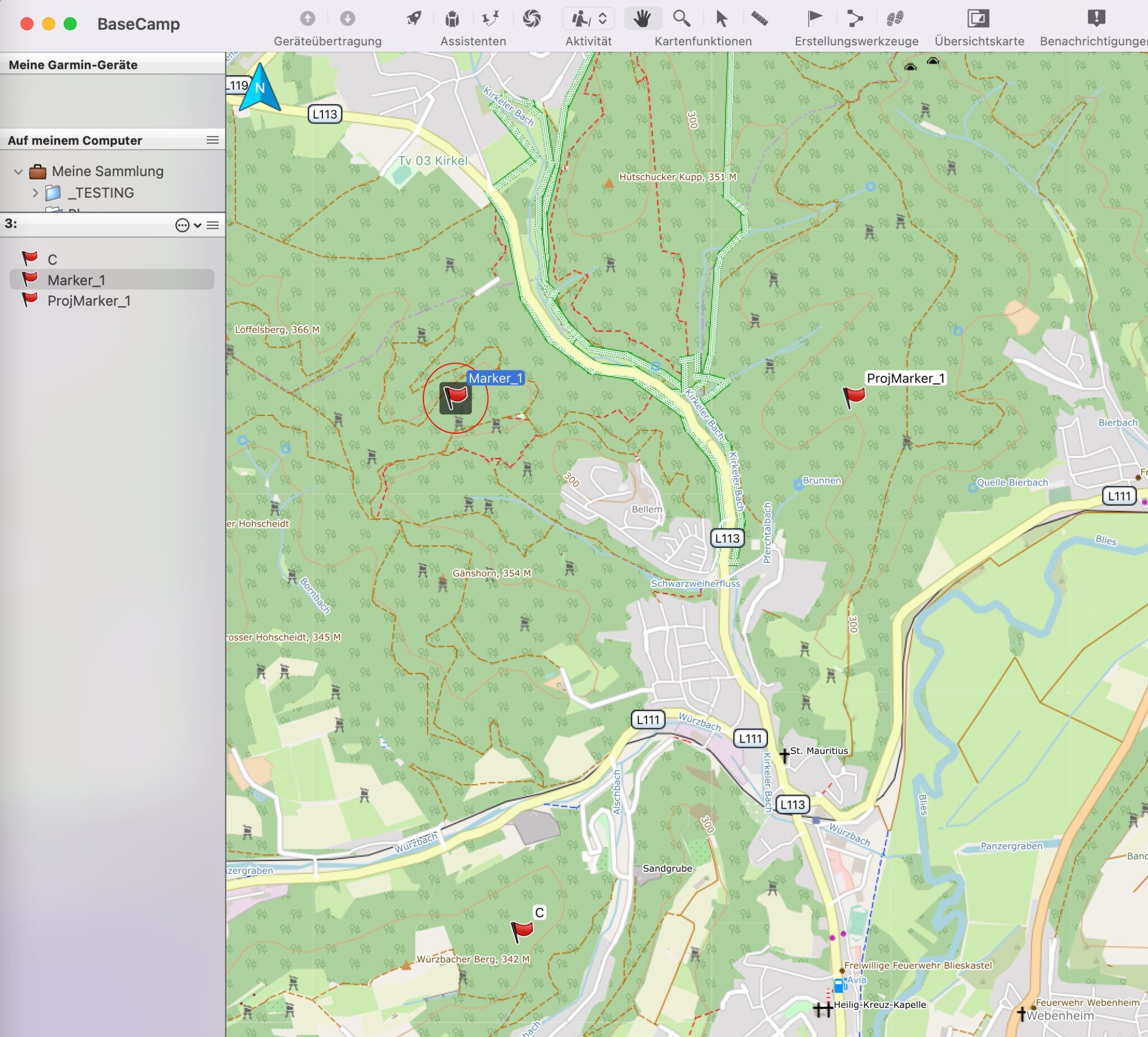Toggle the Übersichtskarte overview map
The image size is (1148, 1037).
click(978, 19)
